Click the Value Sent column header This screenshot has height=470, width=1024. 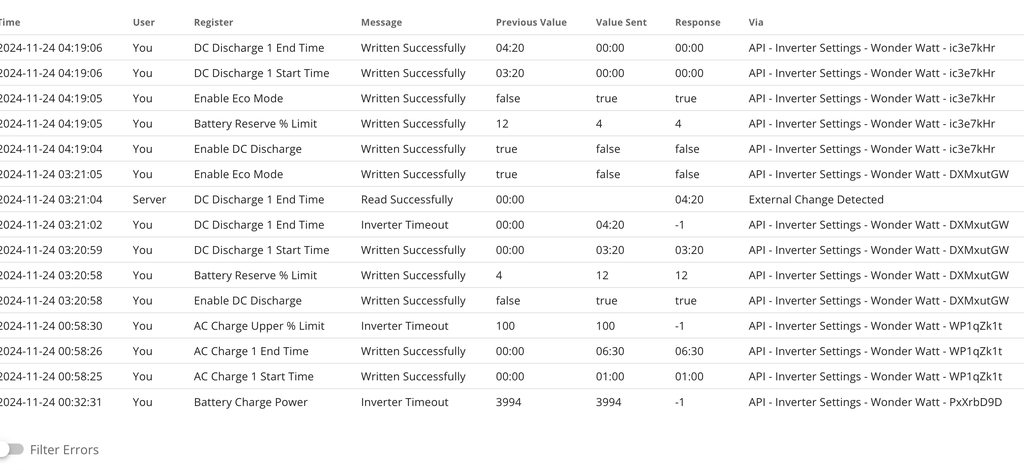click(621, 22)
